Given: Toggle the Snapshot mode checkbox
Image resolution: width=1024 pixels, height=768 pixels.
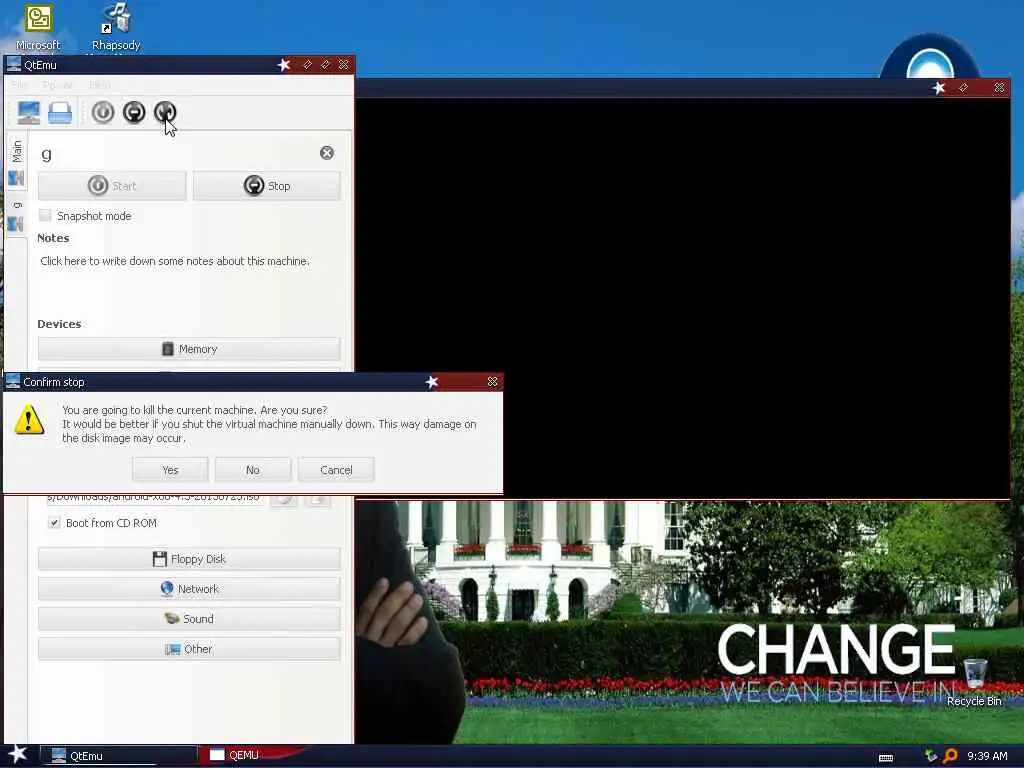Looking at the screenshot, I should point(45,216).
